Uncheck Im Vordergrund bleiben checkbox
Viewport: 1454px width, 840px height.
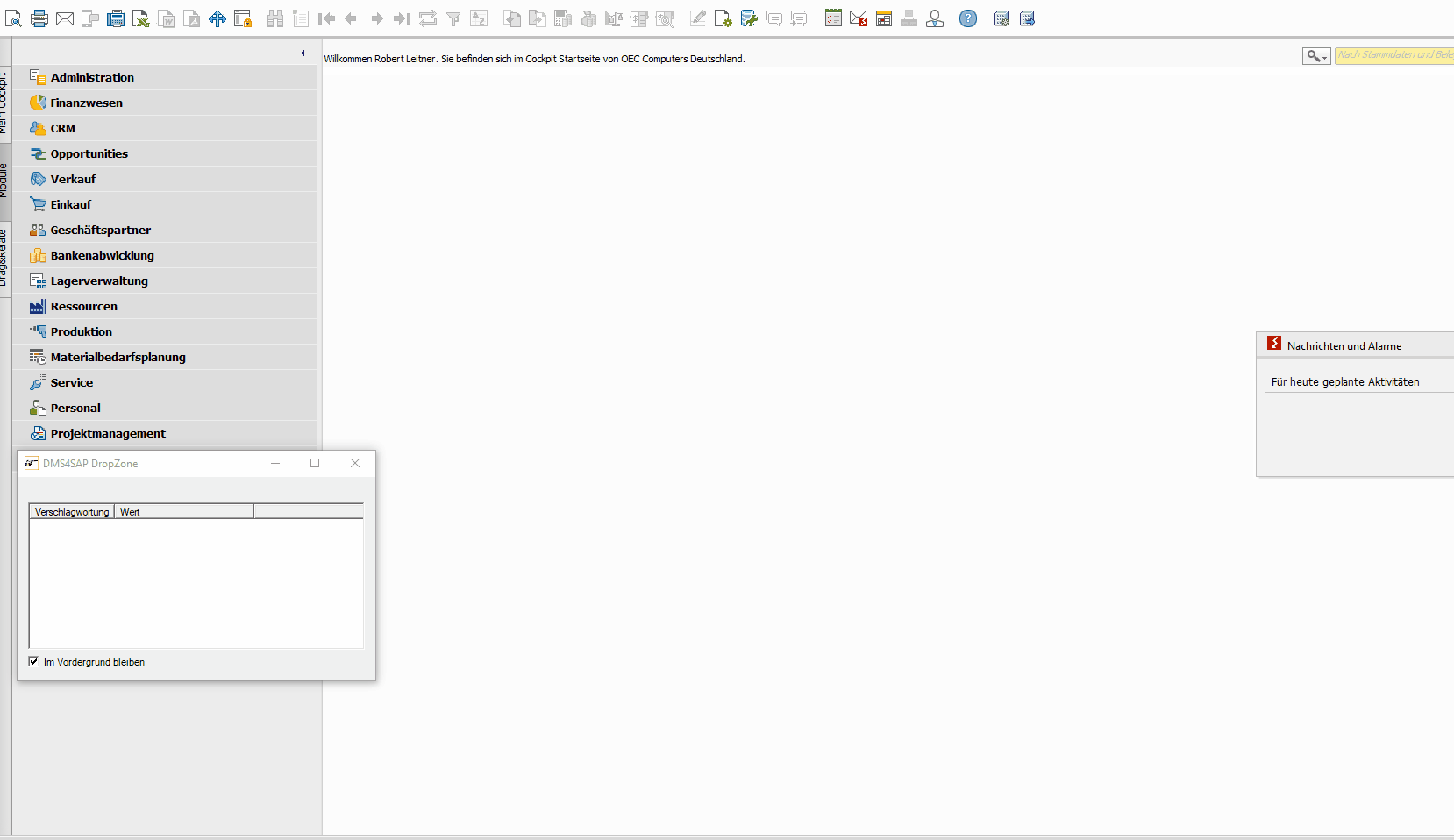pyautogui.click(x=33, y=661)
